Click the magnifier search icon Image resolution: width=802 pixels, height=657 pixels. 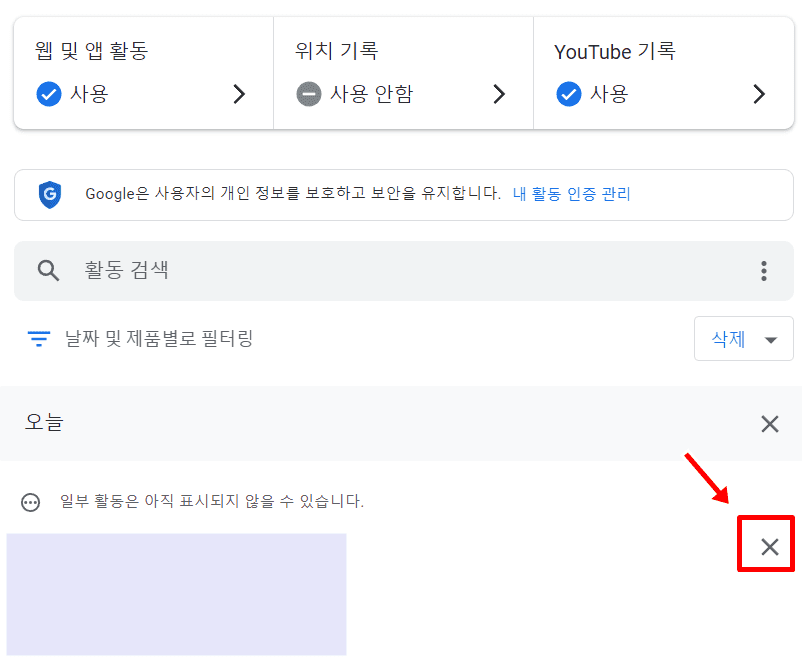coord(48,270)
